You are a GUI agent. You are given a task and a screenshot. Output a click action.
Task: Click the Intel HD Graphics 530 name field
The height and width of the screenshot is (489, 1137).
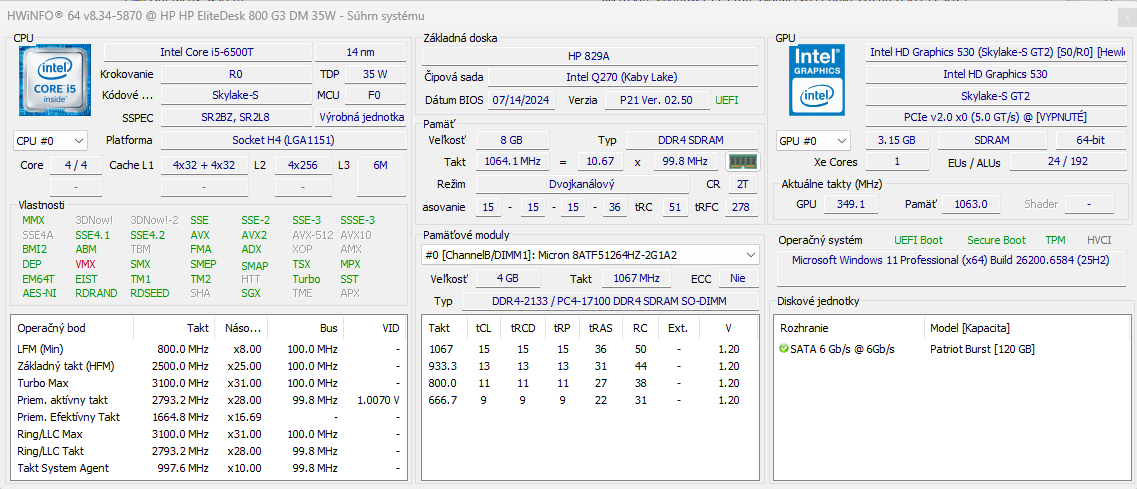point(995,74)
